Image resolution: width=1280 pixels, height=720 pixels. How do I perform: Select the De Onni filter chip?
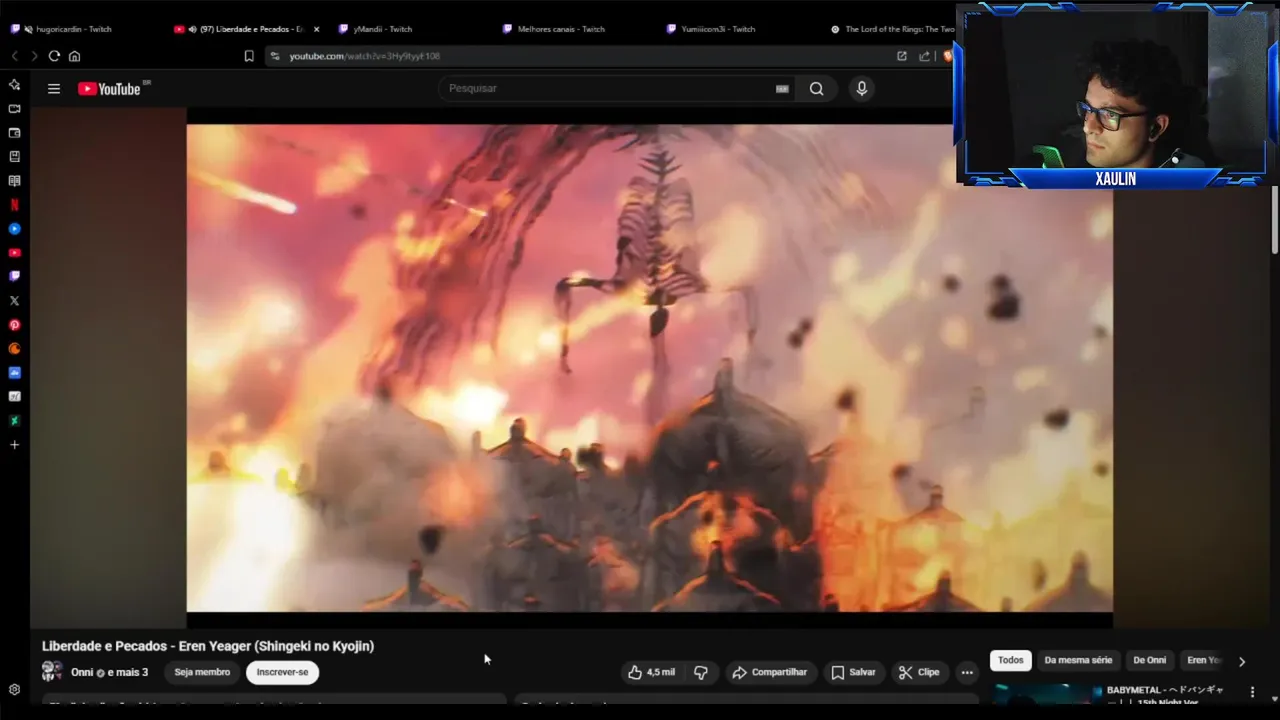1149,661
